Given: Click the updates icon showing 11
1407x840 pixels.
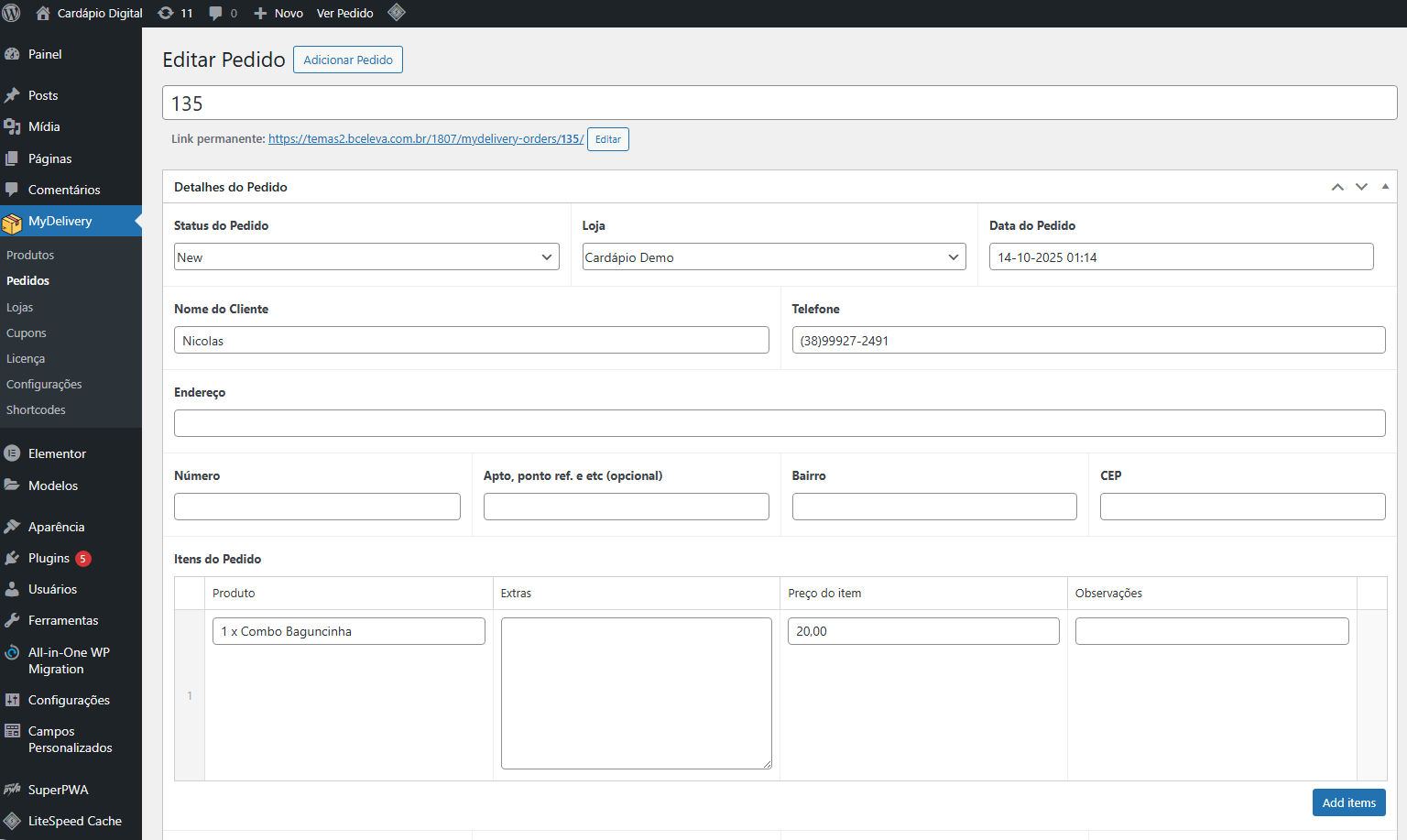Looking at the screenshot, I should point(166,13).
